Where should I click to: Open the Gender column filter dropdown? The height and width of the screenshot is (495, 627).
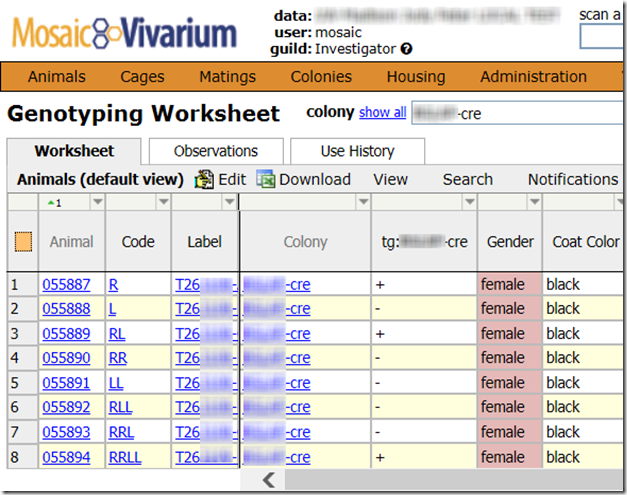point(535,202)
